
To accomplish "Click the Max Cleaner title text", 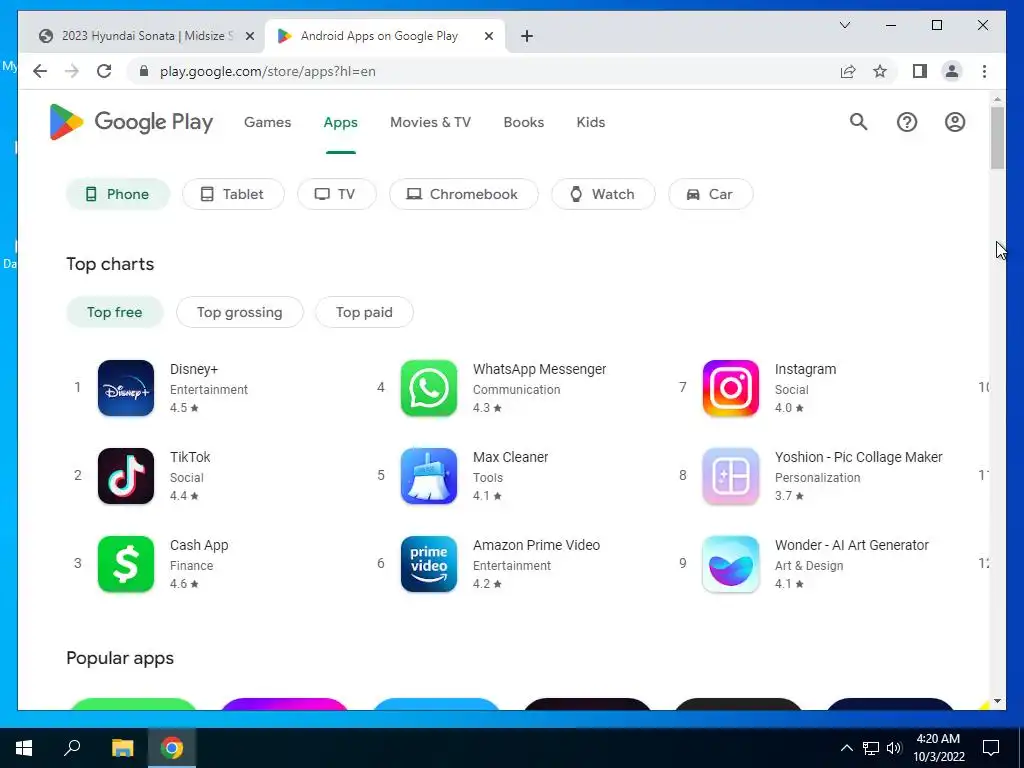I will [x=511, y=457].
